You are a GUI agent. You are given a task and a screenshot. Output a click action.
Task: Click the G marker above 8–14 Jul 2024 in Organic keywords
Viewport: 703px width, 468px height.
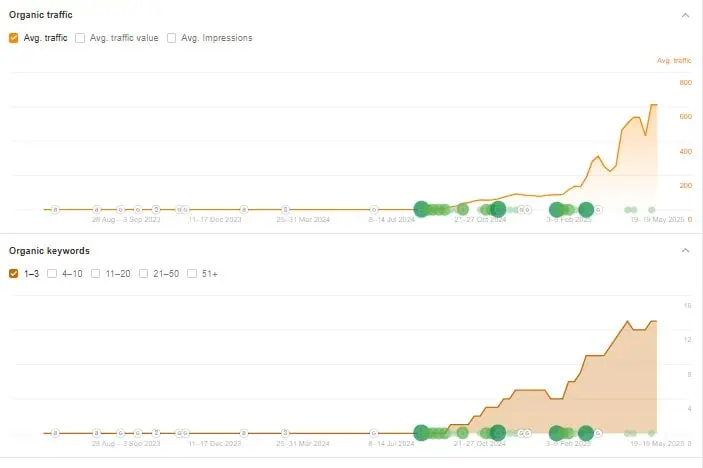point(374,433)
